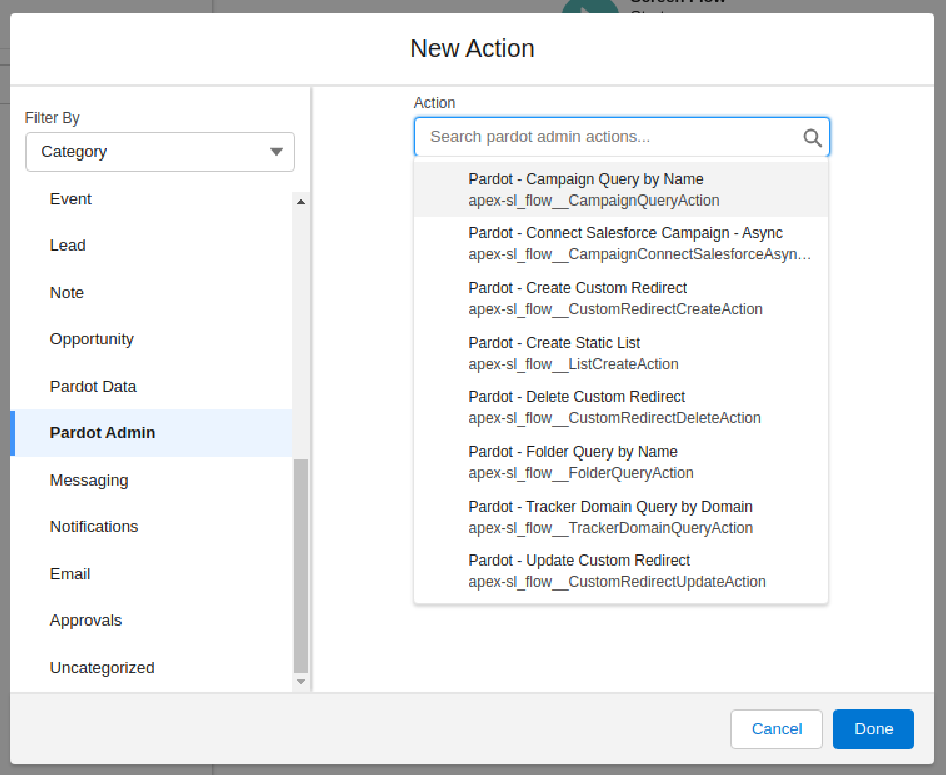The height and width of the screenshot is (775, 946).
Task: Click the scroll-down arrow on the category list
Action: [x=300, y=682]
